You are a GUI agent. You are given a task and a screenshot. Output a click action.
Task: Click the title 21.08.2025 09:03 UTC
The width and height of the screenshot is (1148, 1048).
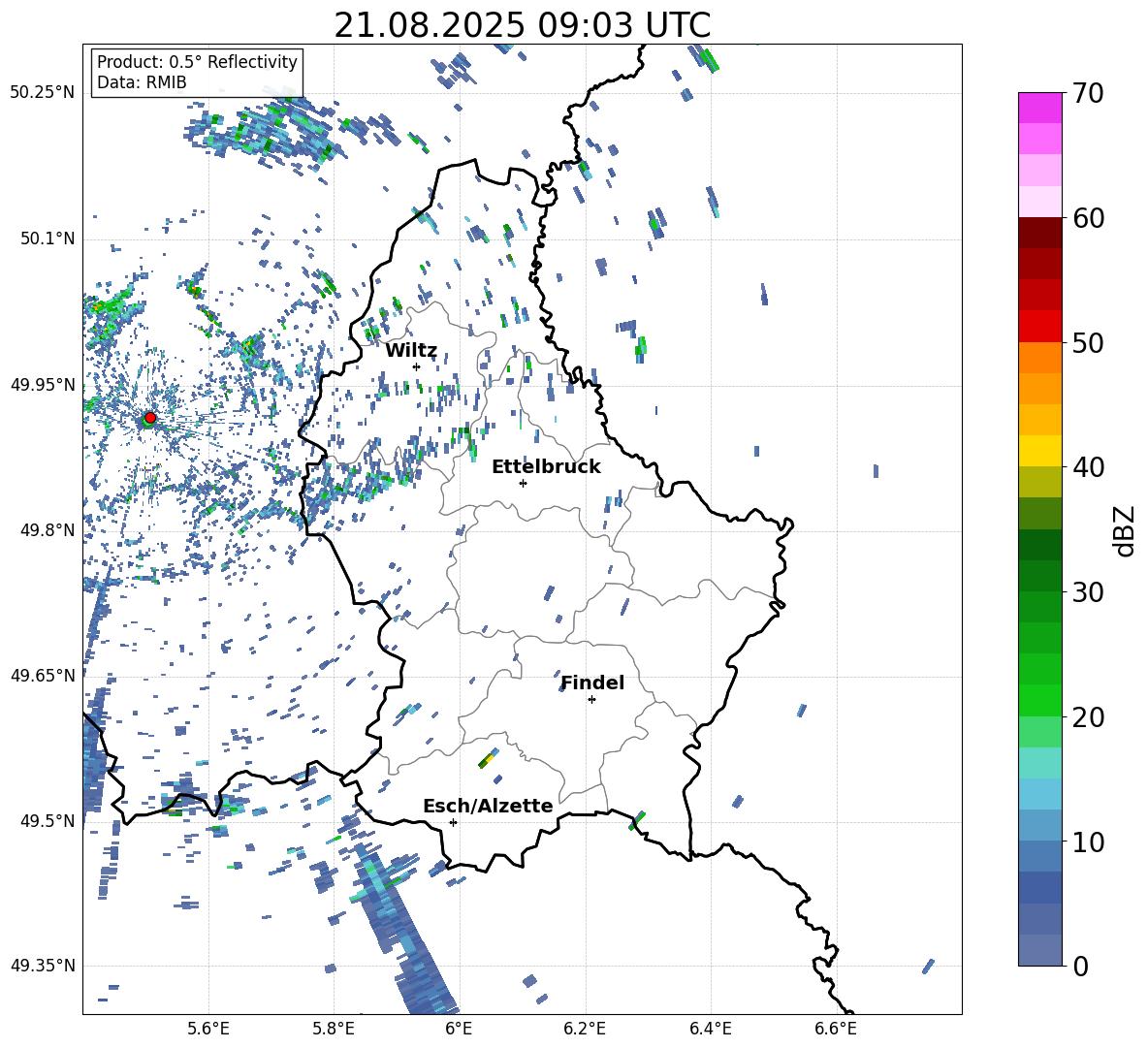522,25
